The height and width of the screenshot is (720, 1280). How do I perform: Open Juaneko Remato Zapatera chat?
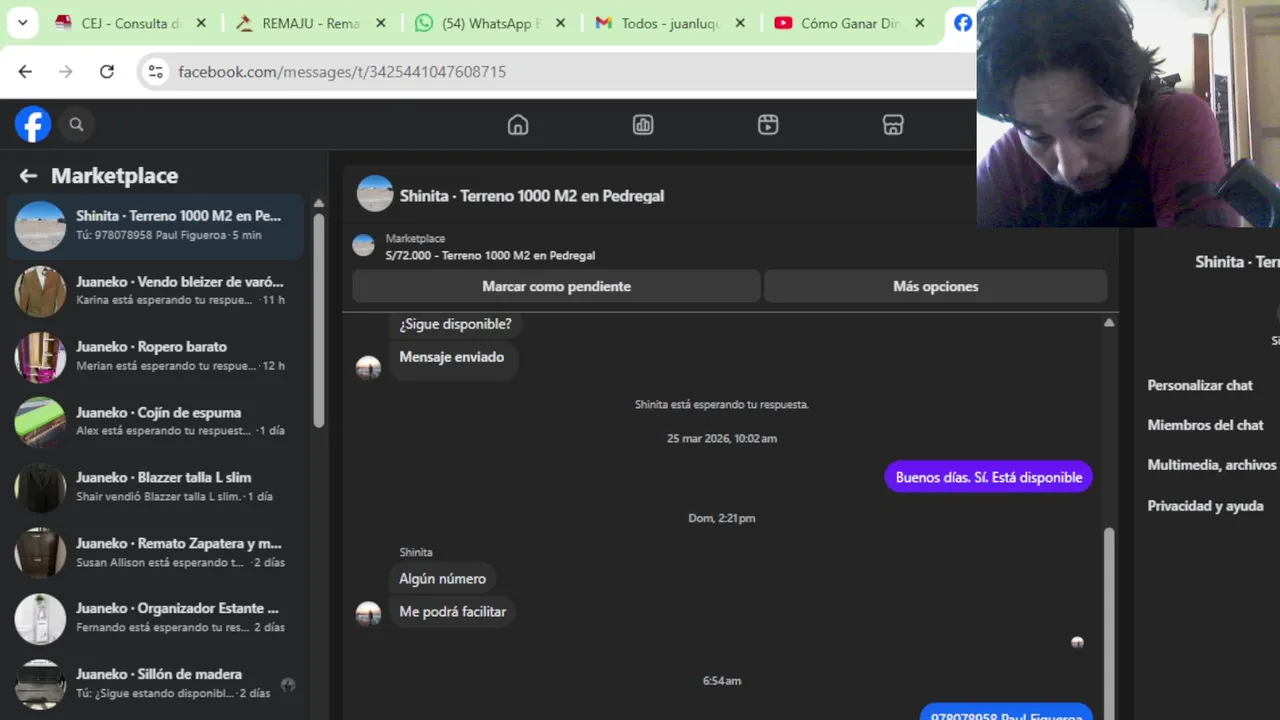coord(155,553)
